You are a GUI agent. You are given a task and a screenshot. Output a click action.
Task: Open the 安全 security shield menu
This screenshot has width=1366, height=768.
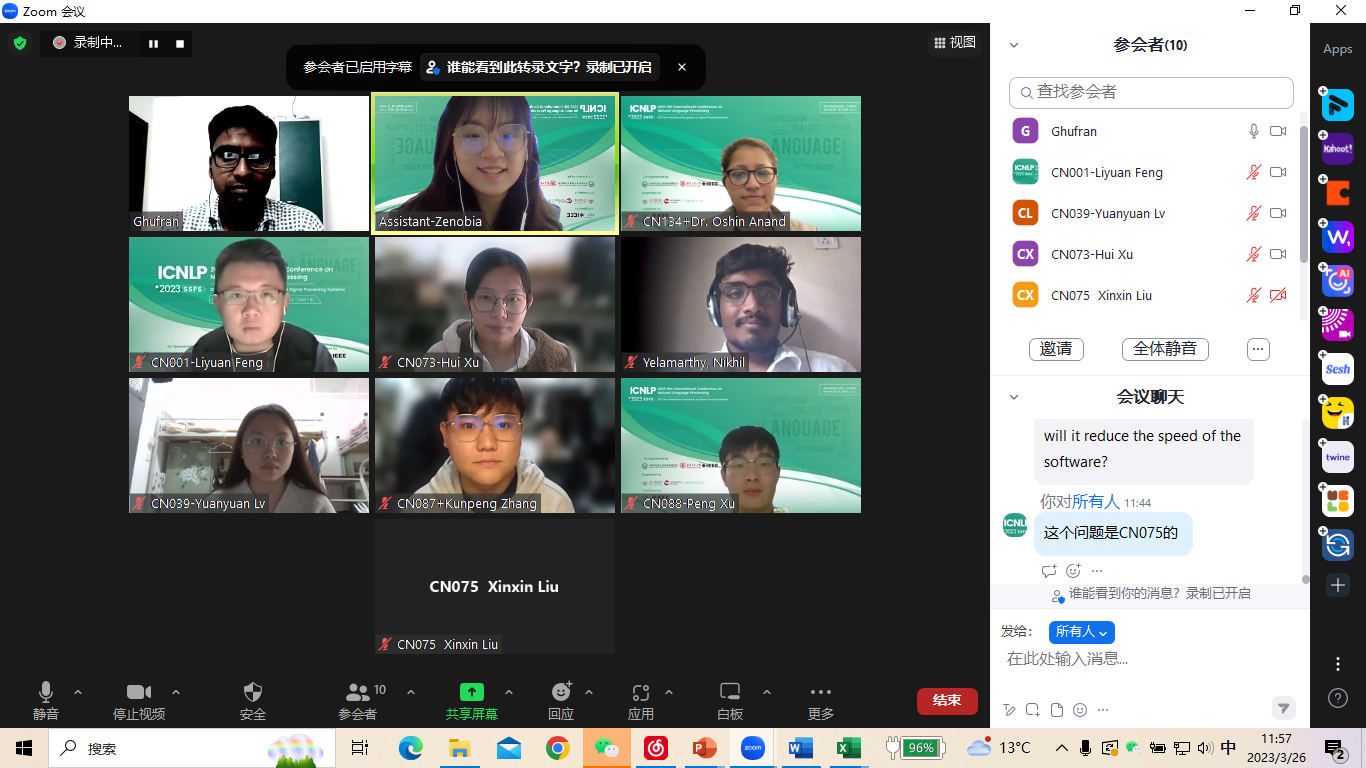[x=253, y=701]
